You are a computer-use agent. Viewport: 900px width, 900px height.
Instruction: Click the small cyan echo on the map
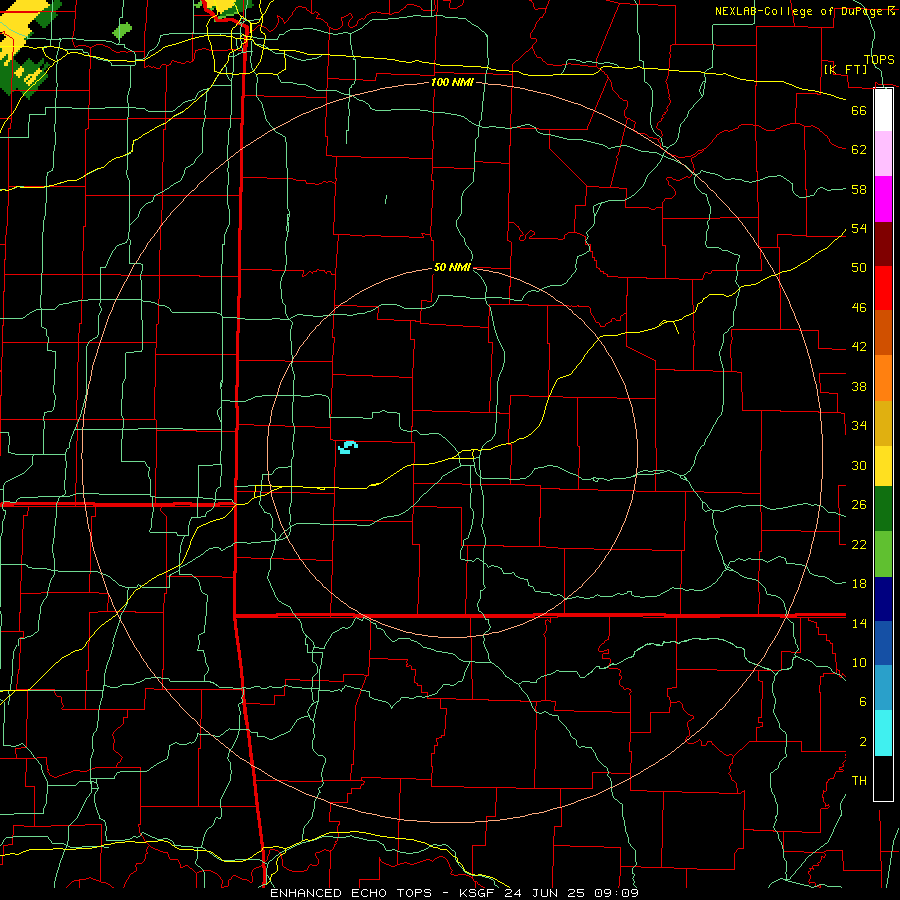pyautogui.click(x=348, y=447)
